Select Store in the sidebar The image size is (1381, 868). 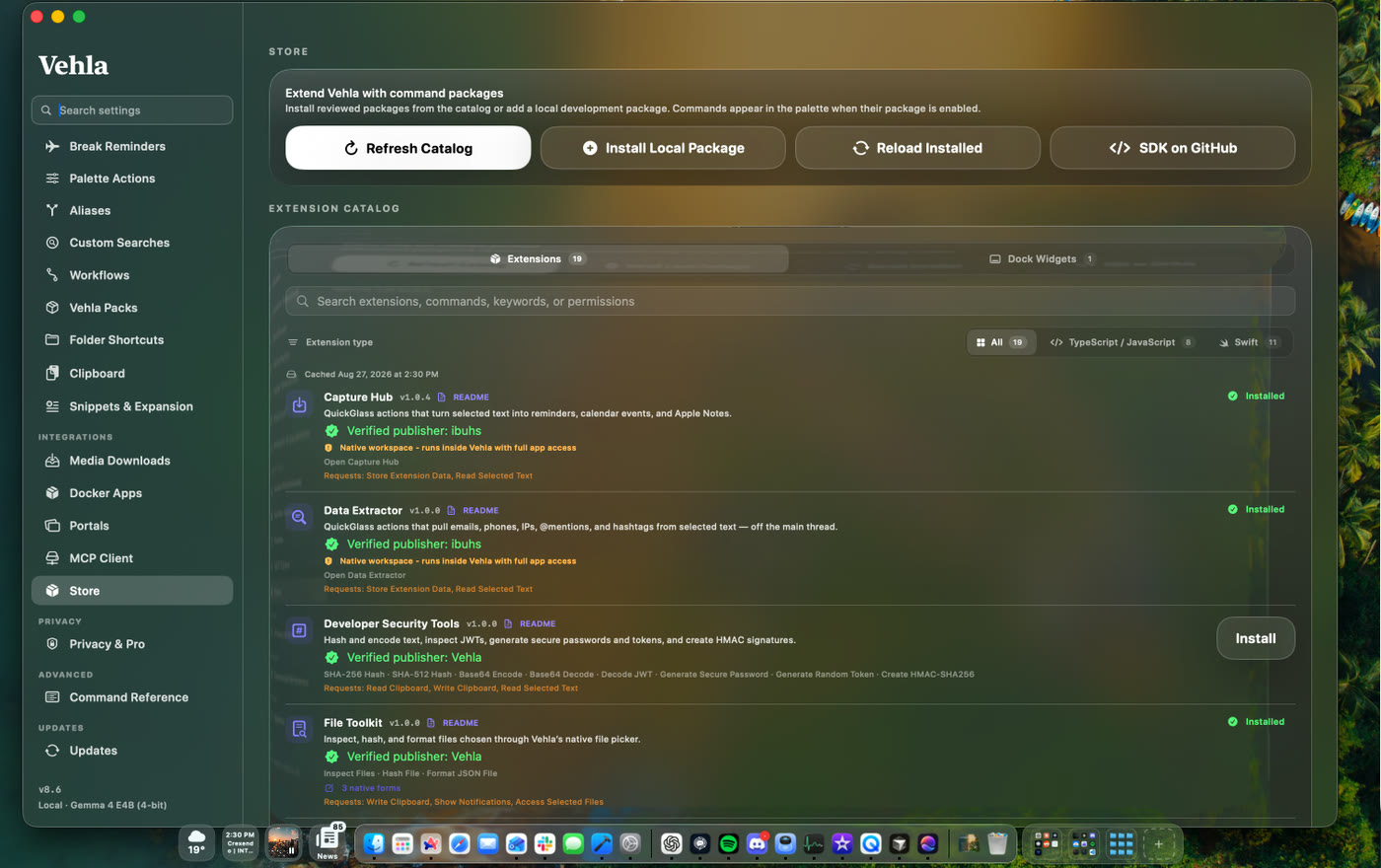click(132, 591)
